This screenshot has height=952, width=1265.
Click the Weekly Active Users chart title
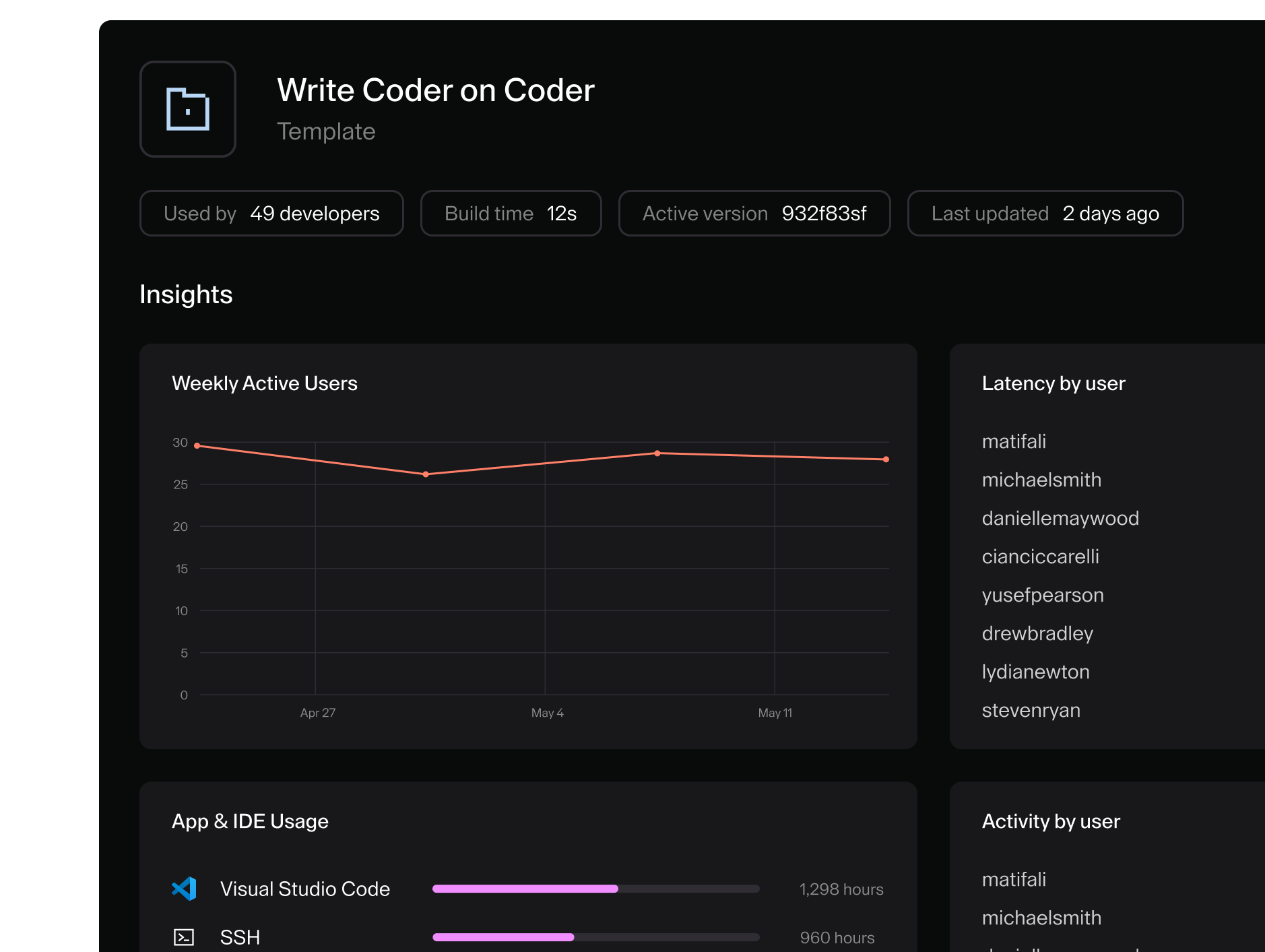pos(265,383)
